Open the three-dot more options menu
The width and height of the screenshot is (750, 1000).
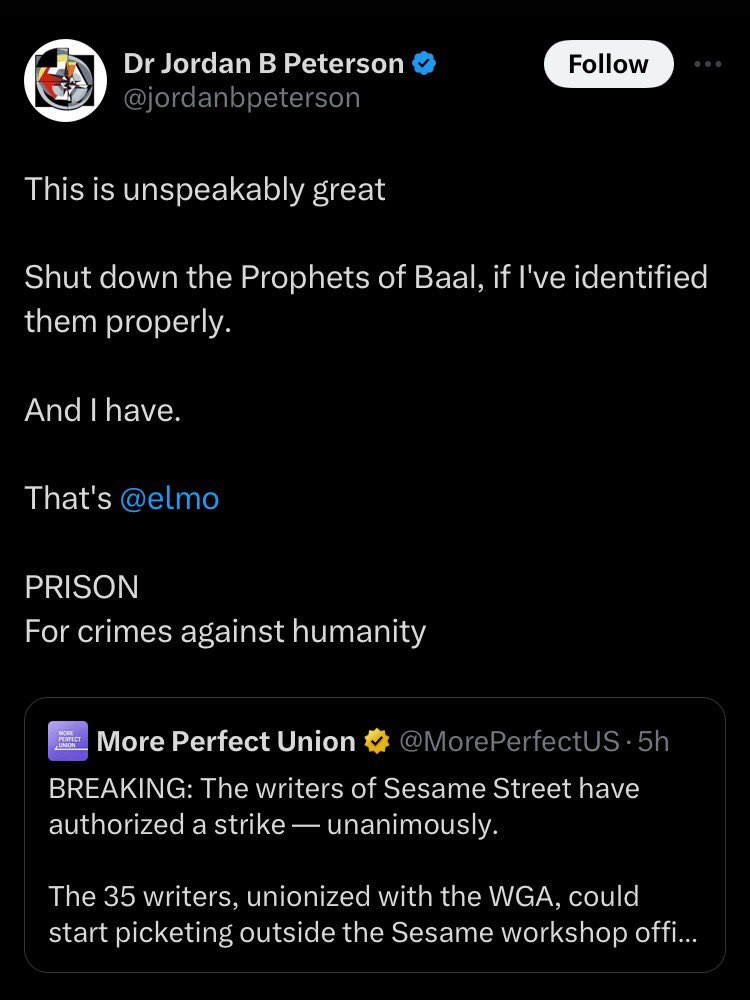[x=708, y=64]
